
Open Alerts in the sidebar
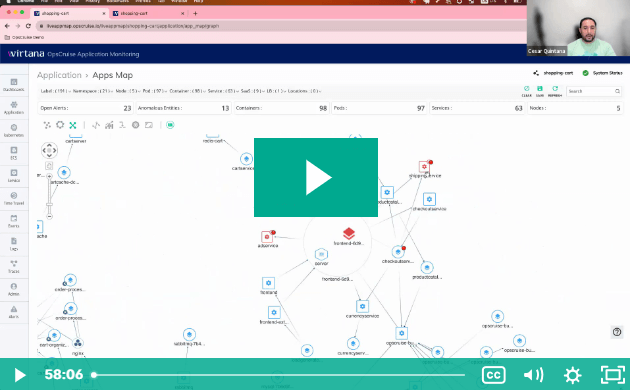click(14, 312)
